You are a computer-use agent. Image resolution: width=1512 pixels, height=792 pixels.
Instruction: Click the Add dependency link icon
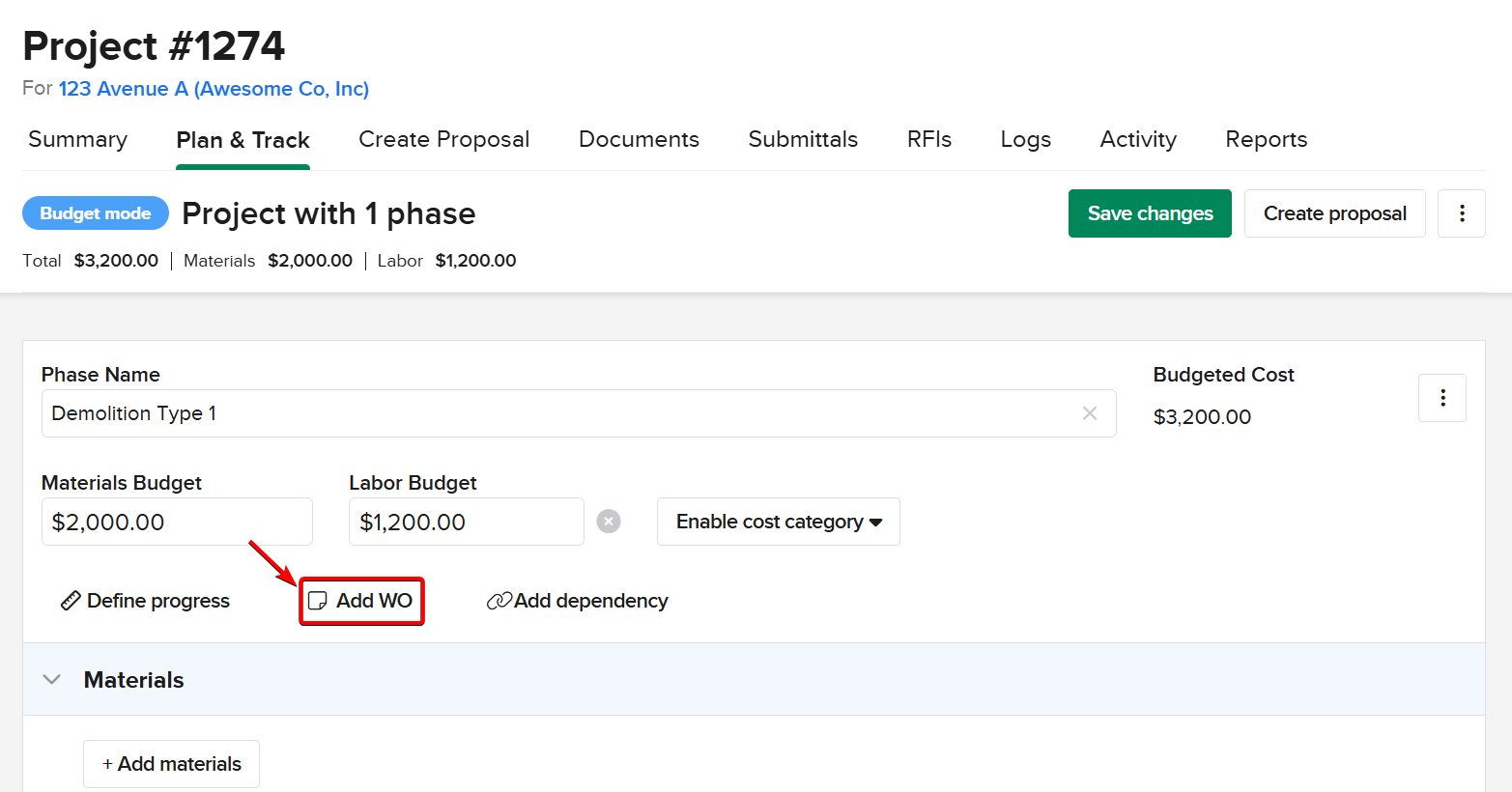point(499,601)
